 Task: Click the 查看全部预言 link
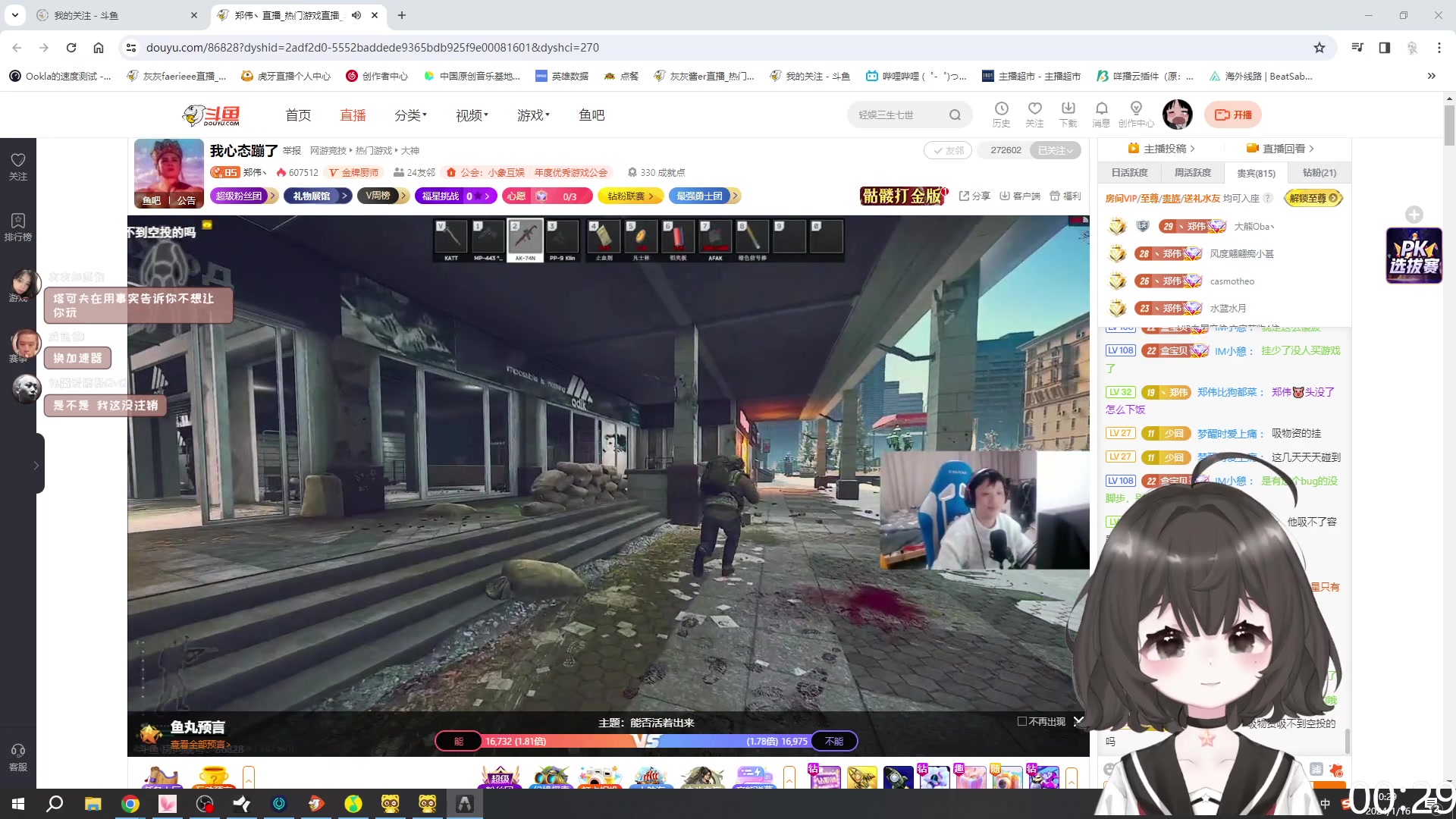(x=200, y=745)
